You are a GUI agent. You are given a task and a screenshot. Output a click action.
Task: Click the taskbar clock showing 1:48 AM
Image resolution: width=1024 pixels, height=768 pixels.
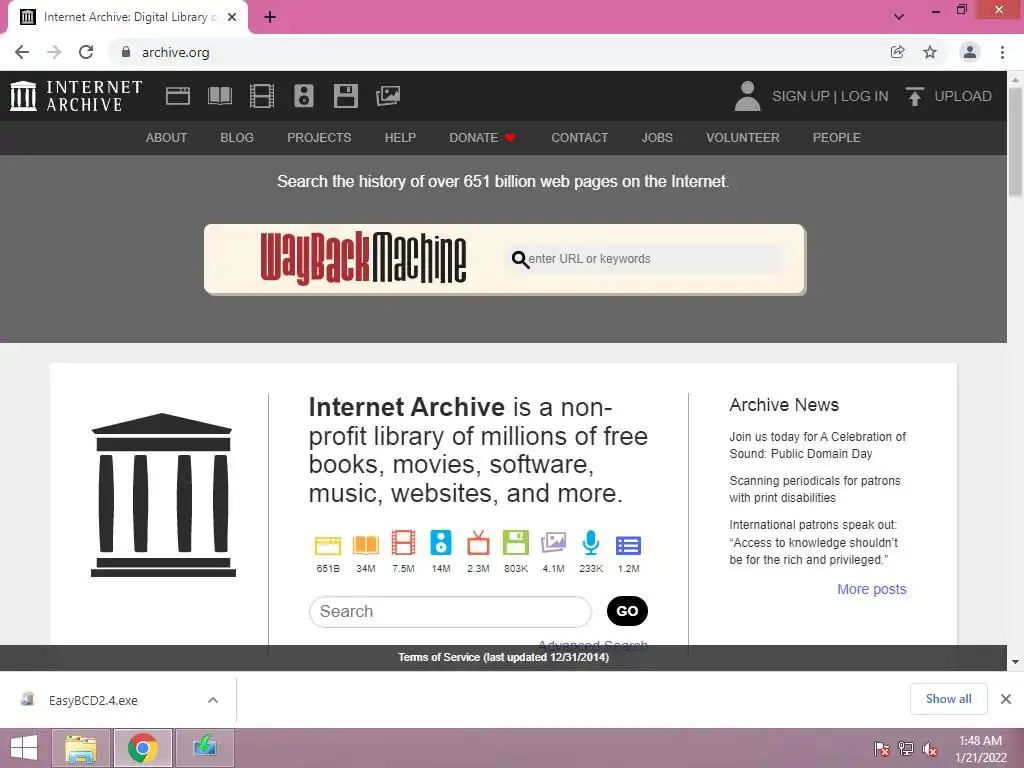pyautogui.click(x=980, y=749)
